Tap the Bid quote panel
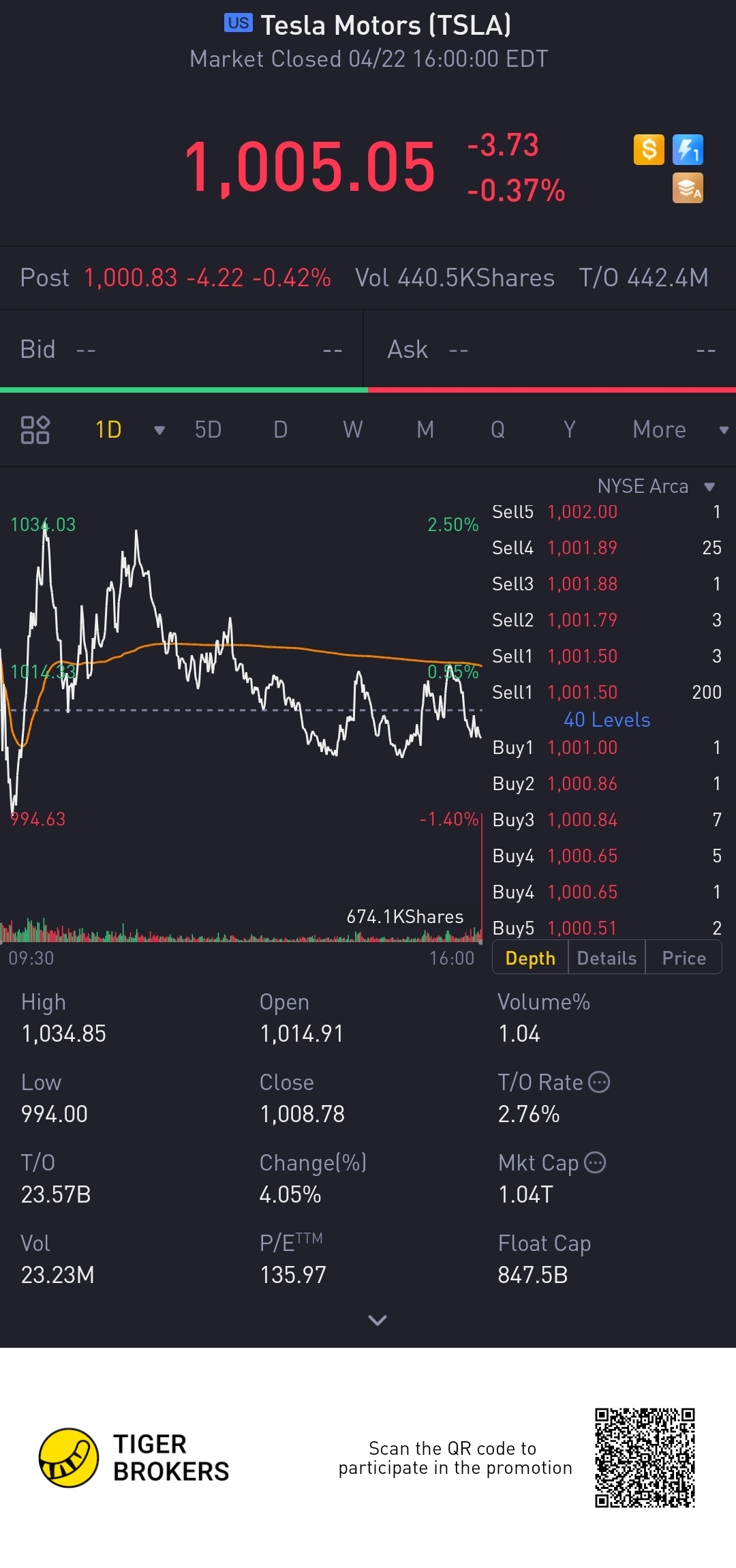Screen dimensions: 736x1568 point(181,349)
